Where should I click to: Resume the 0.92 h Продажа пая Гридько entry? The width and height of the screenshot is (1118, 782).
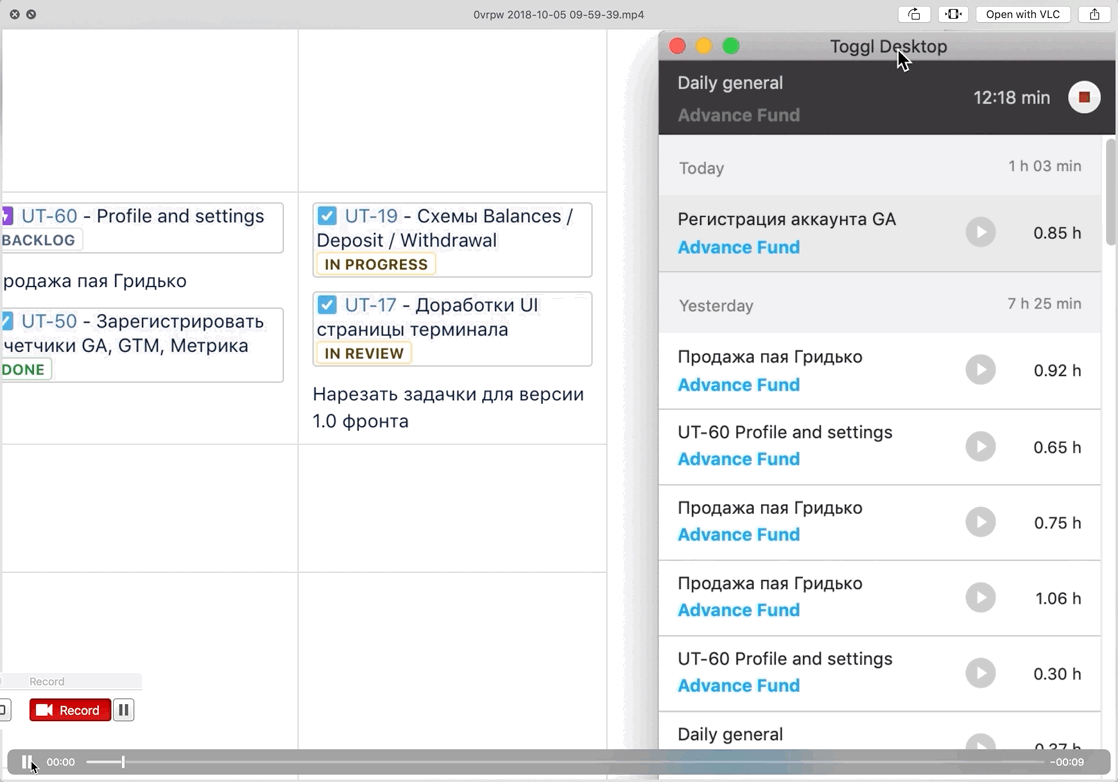tap(980, 370)
